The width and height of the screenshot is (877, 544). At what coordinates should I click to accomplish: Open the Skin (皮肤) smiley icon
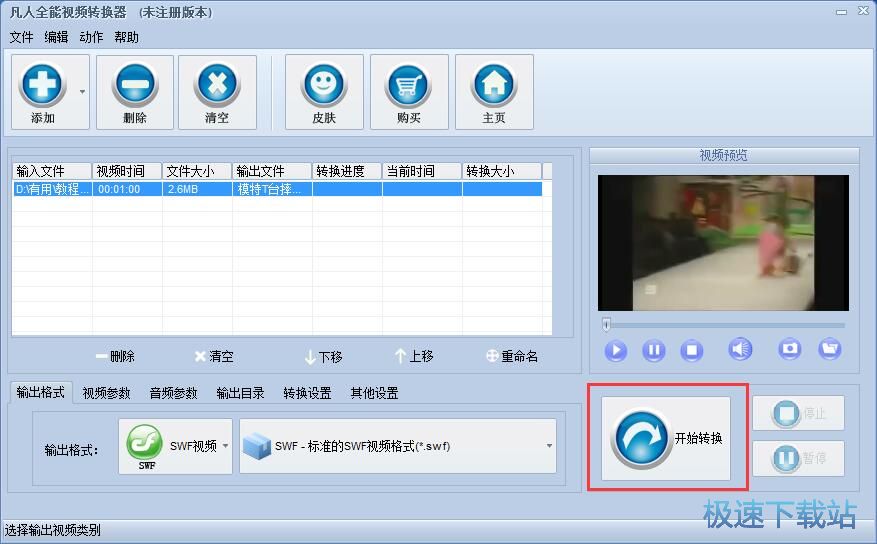point(324,83)
